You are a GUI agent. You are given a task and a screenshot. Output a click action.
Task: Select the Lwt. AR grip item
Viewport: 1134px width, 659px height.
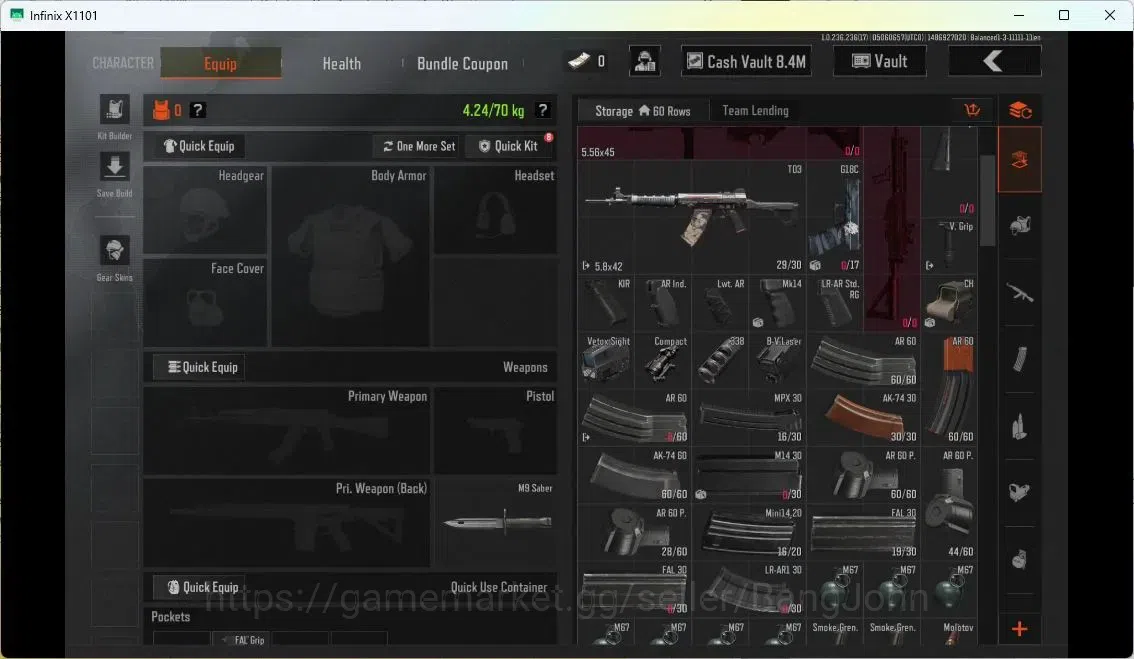tap(720, 303)
